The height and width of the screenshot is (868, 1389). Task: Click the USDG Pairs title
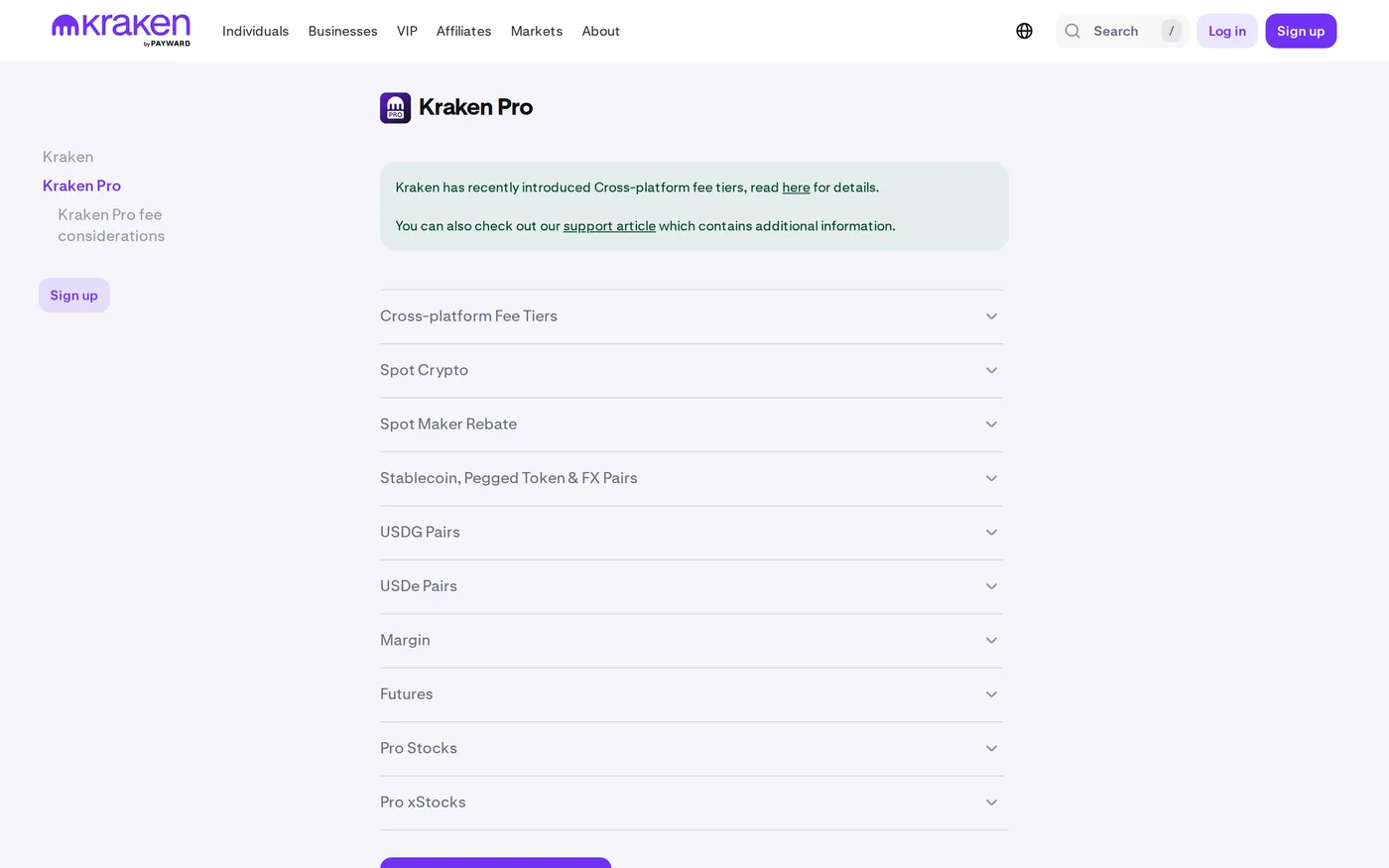click(420, 533)
